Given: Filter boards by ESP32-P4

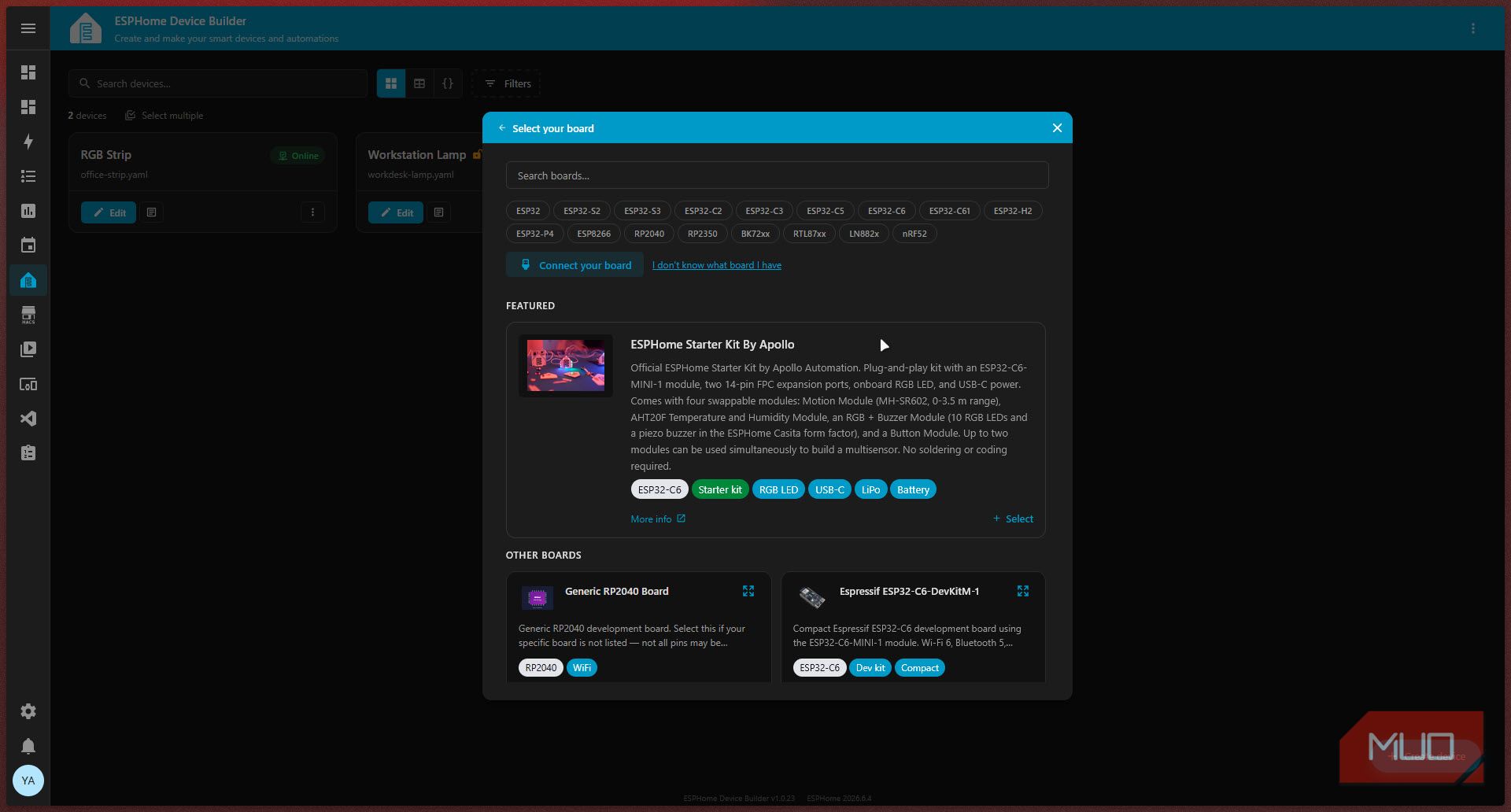Looking at the screenshot, I should (534, 234).
